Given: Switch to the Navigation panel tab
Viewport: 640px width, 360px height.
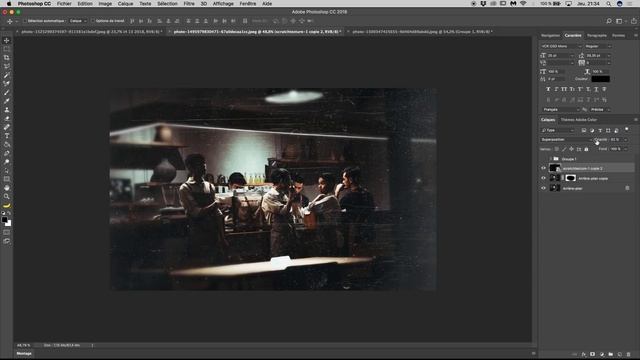Looking at the screenshot, I should [x=550, y=36].
